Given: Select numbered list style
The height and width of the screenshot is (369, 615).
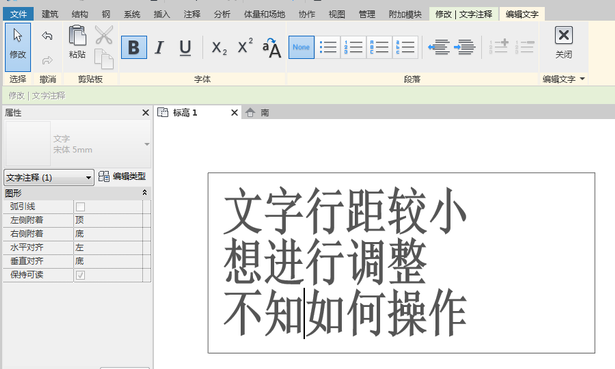Looking at the screenshot, I should [353, 47].
